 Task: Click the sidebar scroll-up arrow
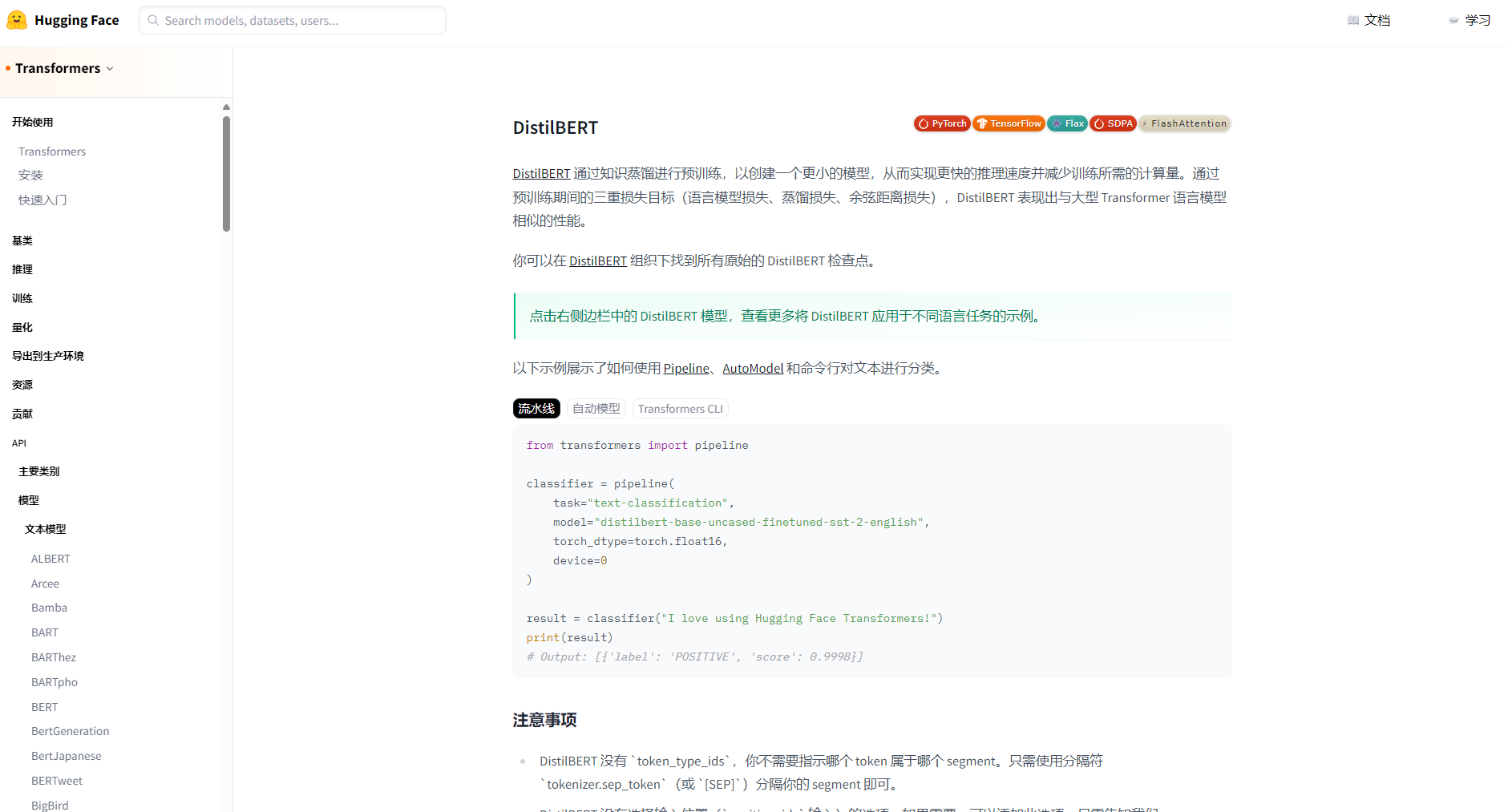point(226,107)
